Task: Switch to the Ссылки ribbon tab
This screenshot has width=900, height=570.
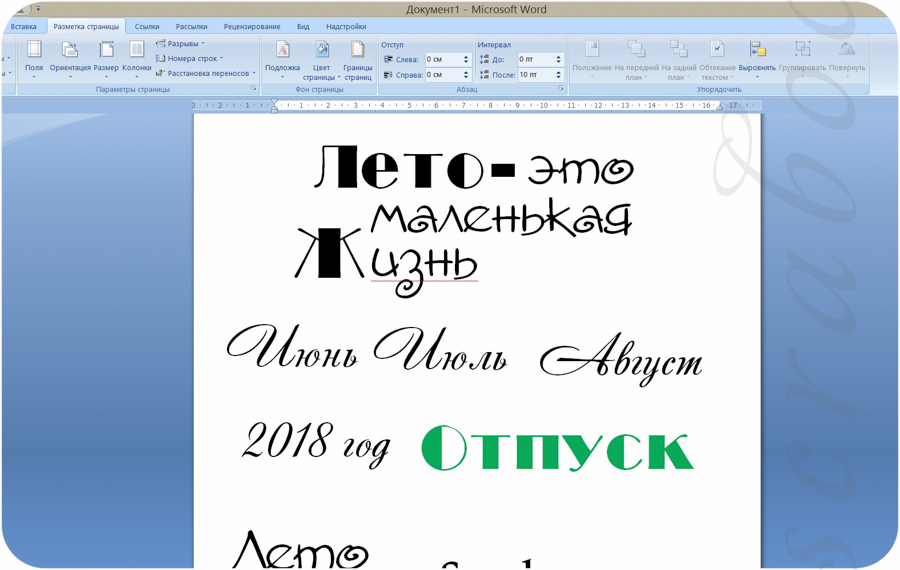Action: tap(147, 27)
